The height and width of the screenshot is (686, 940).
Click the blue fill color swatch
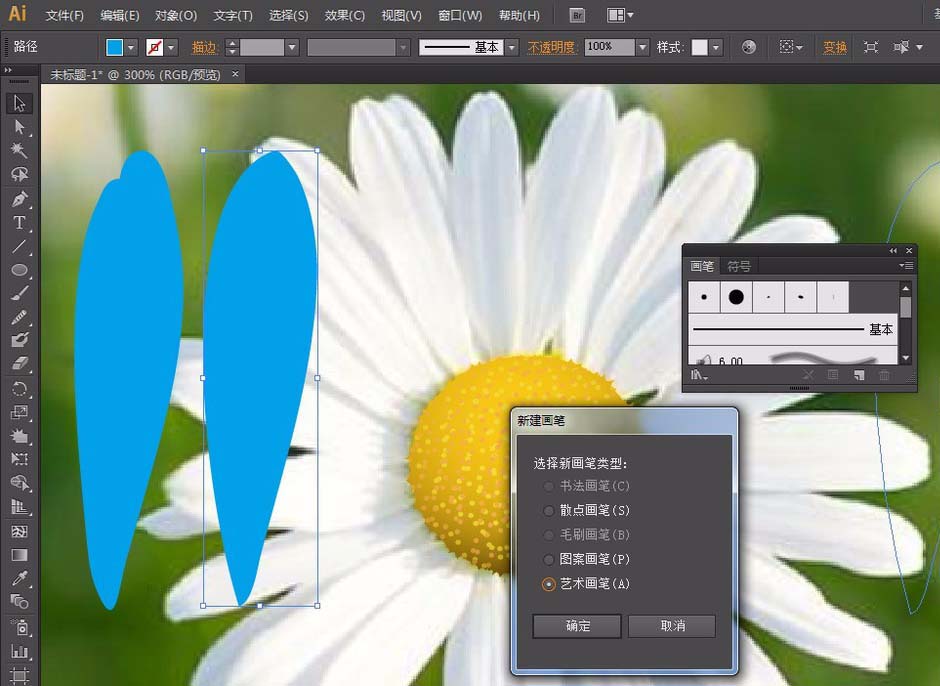[x=114, y=47]
